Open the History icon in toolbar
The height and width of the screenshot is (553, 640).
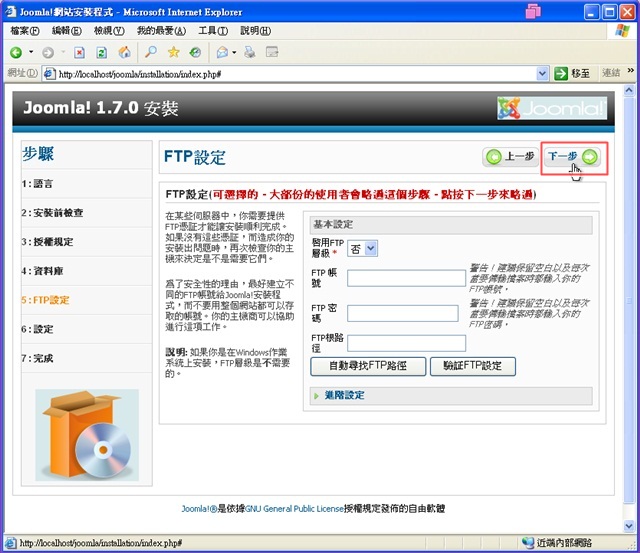[x=196, y=52]
